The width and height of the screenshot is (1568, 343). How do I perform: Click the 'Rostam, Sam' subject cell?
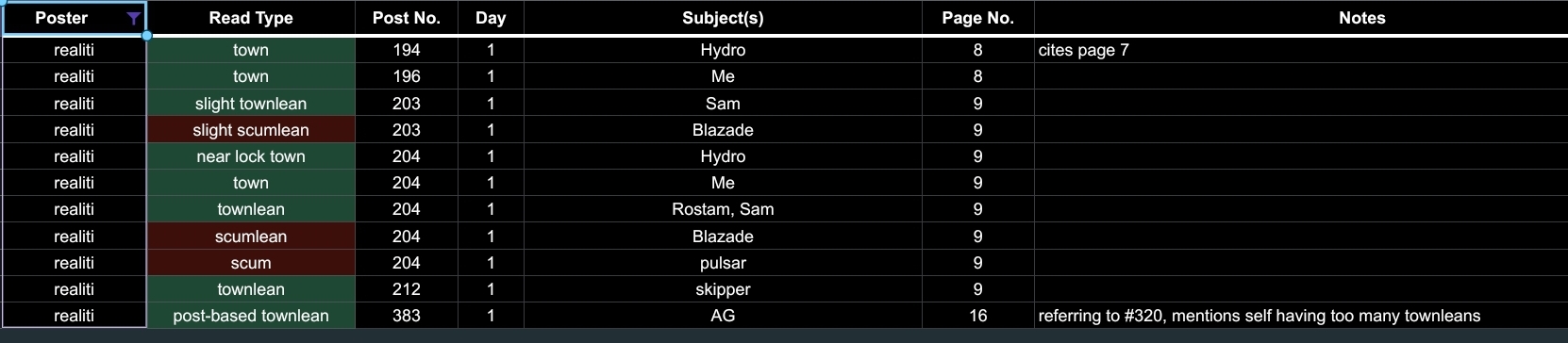[723, 209]
